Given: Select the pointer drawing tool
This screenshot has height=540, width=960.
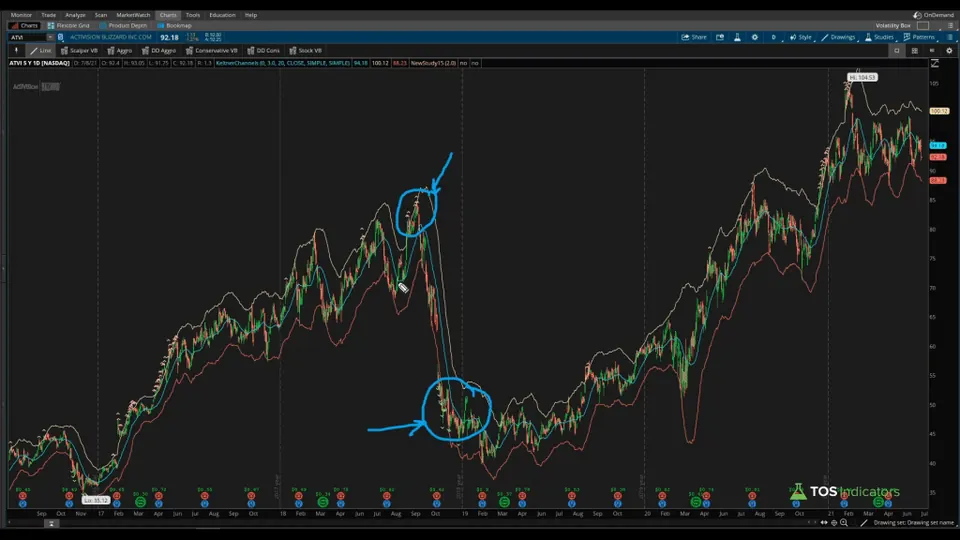Looking at the screenshot, I should coord(17,51).
